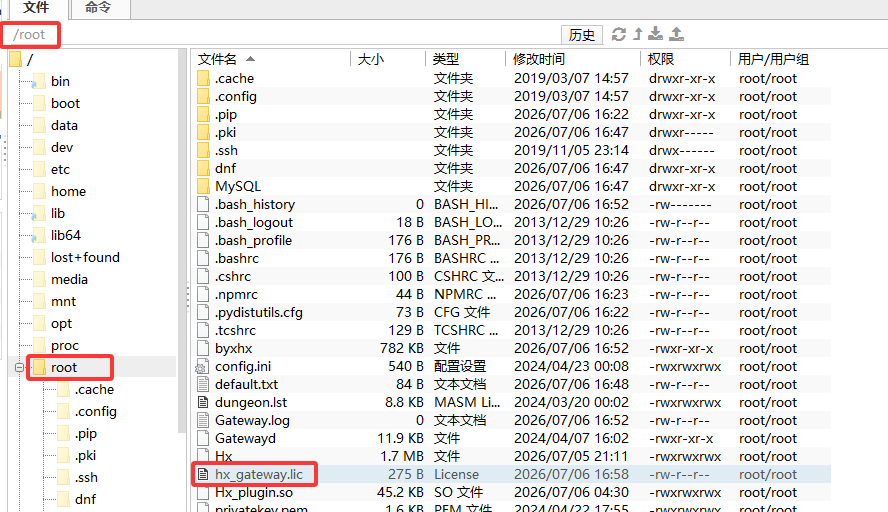Sort by the 文件名 column header
This screenshot has height=512, width=888.
pyautogui.click(x=217, y=59)
